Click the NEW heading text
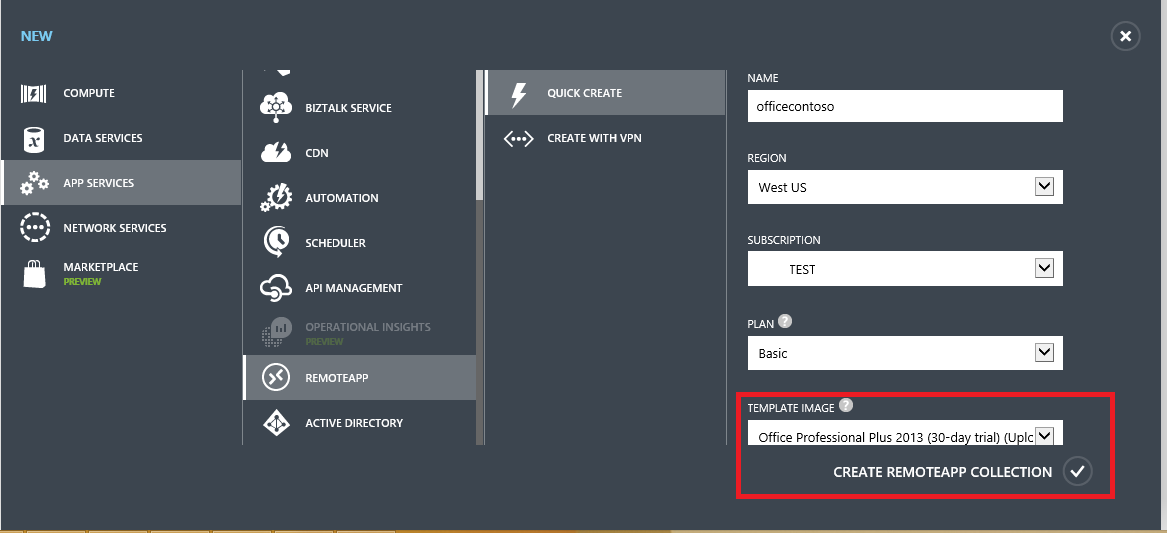The image size is (1167, 533). click(36, 36)
